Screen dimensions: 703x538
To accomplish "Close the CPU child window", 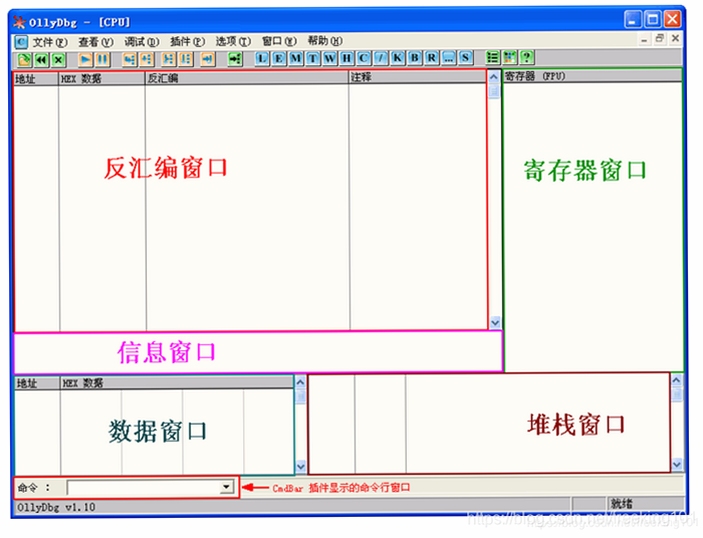I will pos(675,38).
